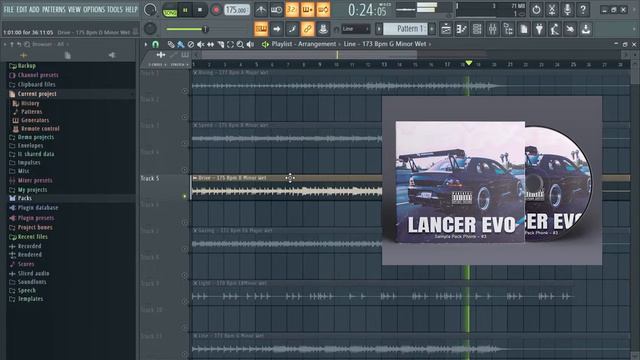Open the tempo tapper icon

point(555,29)
